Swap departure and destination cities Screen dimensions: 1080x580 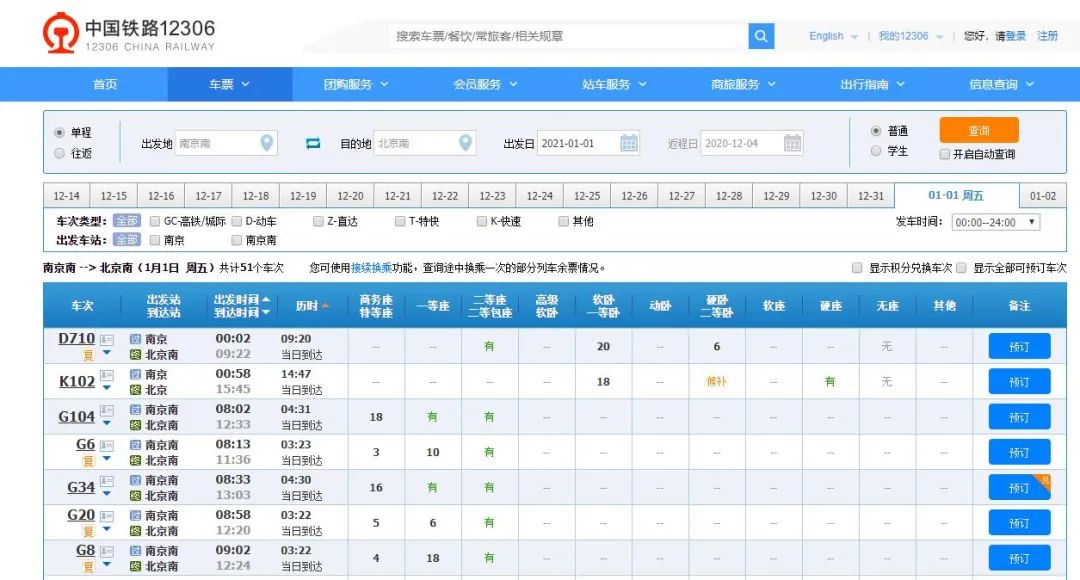[312, 143]
